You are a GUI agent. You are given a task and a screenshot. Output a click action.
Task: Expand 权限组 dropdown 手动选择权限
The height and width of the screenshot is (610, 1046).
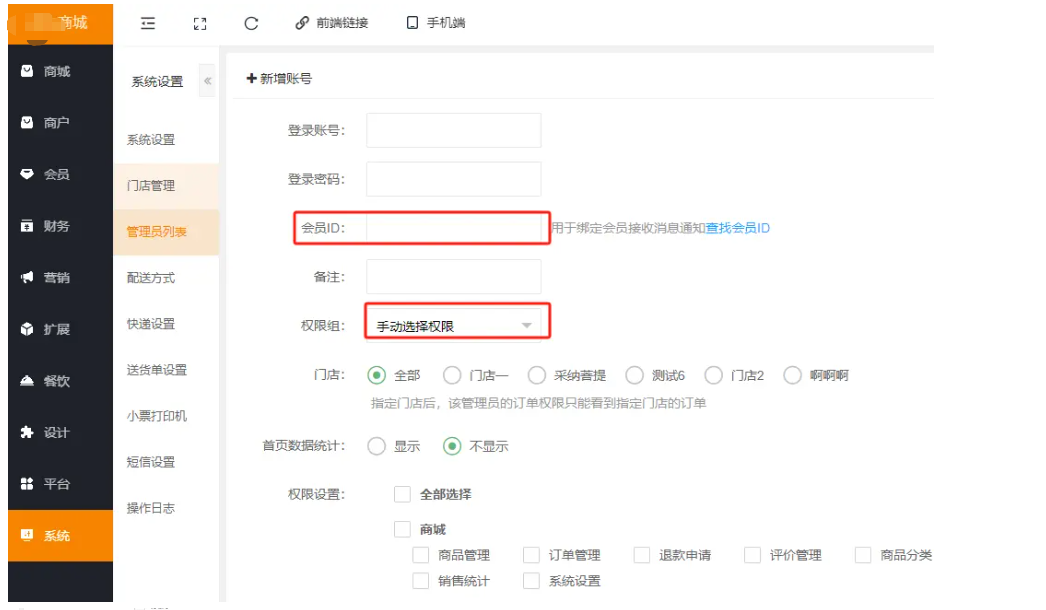pyautogui.click(x=455, y=325)
